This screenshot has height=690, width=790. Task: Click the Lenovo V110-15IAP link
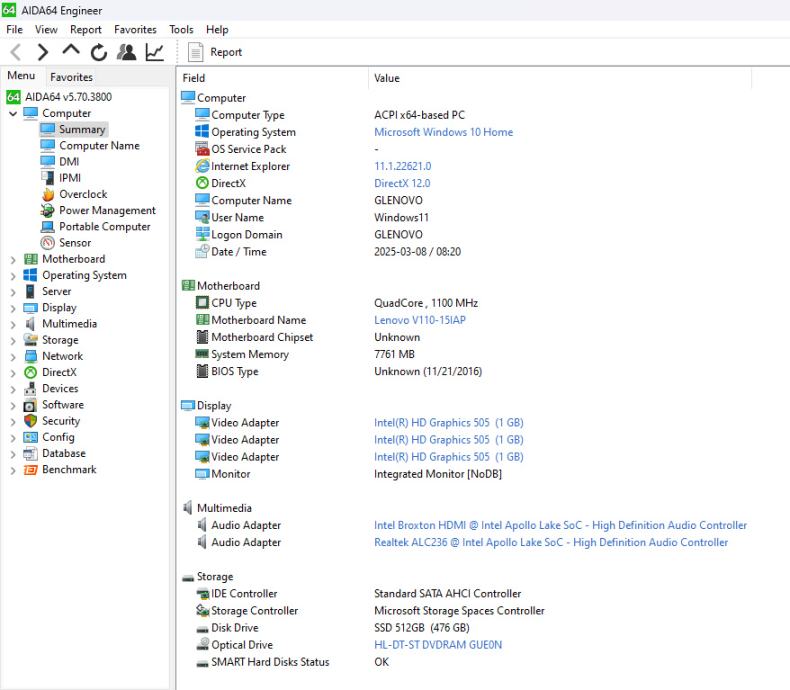[x=419, y=320]
